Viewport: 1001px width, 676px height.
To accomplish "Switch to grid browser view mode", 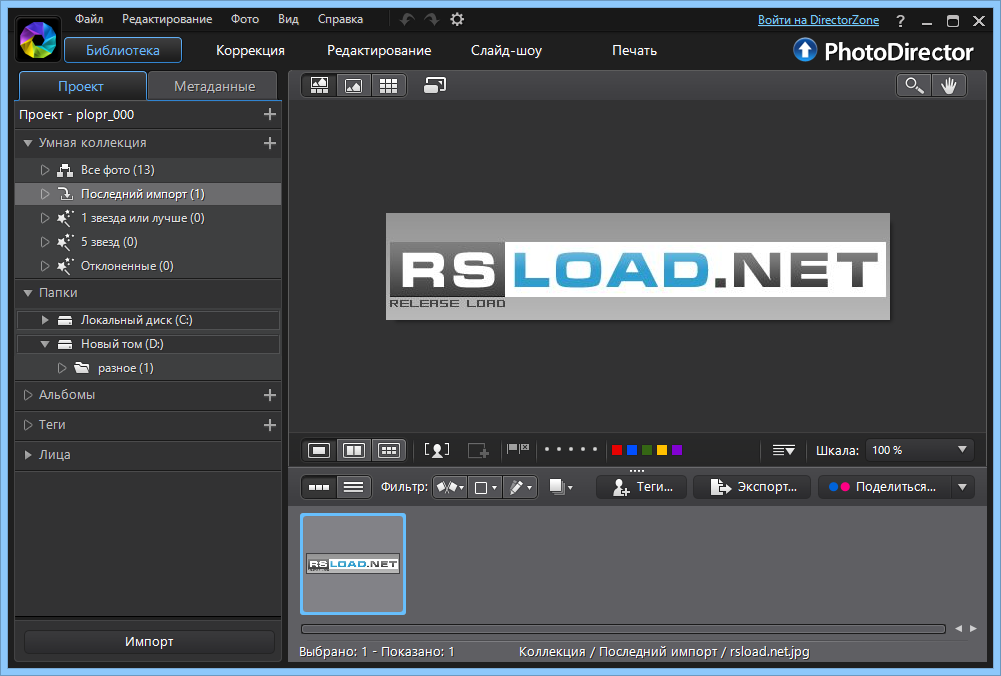I will tap(388, 86).
